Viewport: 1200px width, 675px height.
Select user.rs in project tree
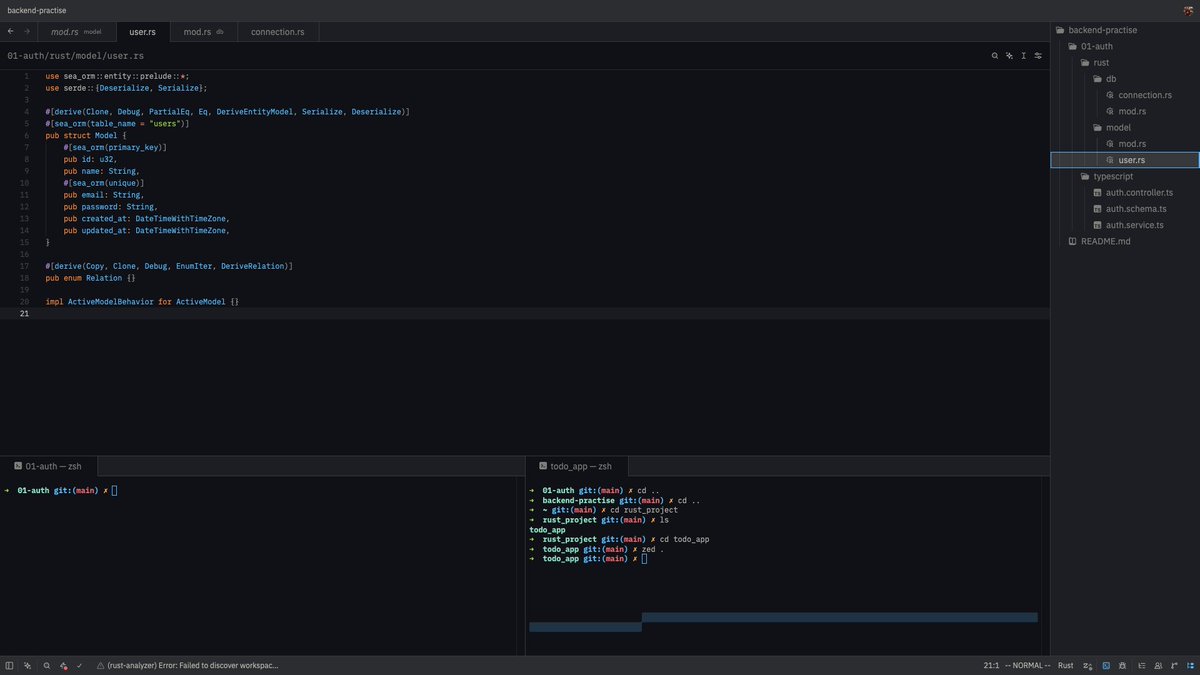[1125, 160]
